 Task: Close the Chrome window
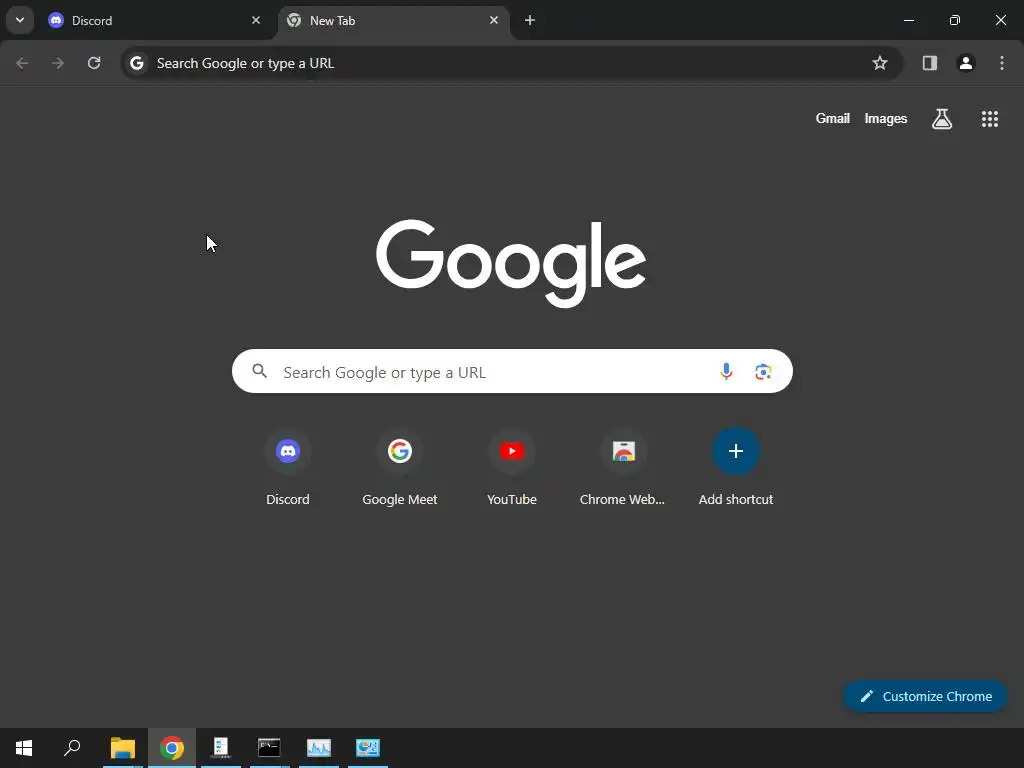1000,20
